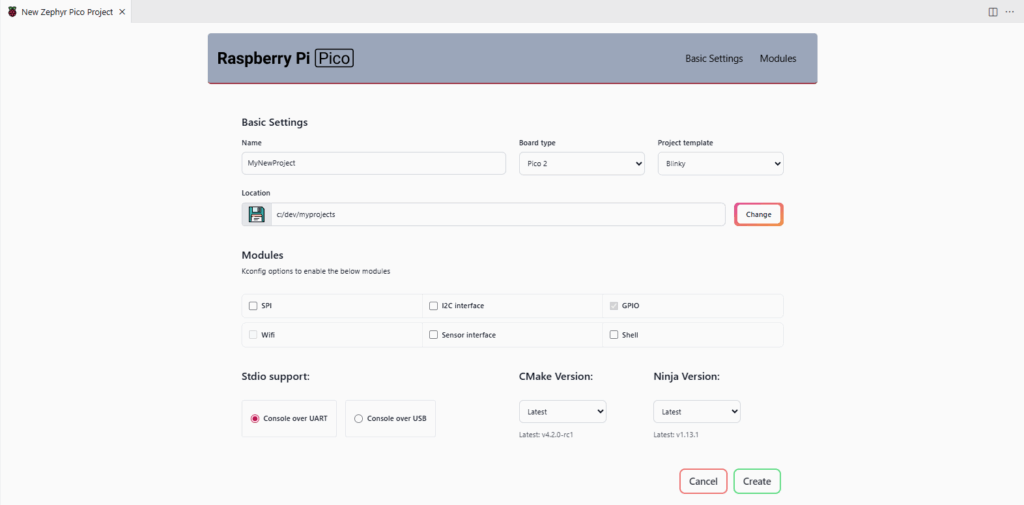
Task: Go to Modules in header navigation
Action: (777, 59)
